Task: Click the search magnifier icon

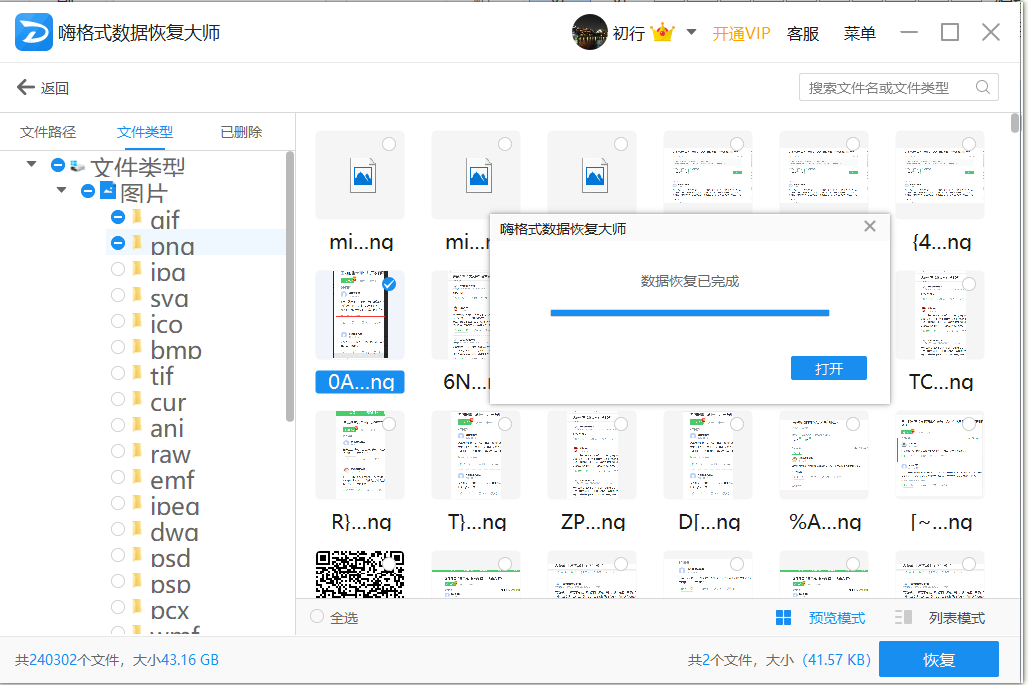Action: tap(982, 87)
